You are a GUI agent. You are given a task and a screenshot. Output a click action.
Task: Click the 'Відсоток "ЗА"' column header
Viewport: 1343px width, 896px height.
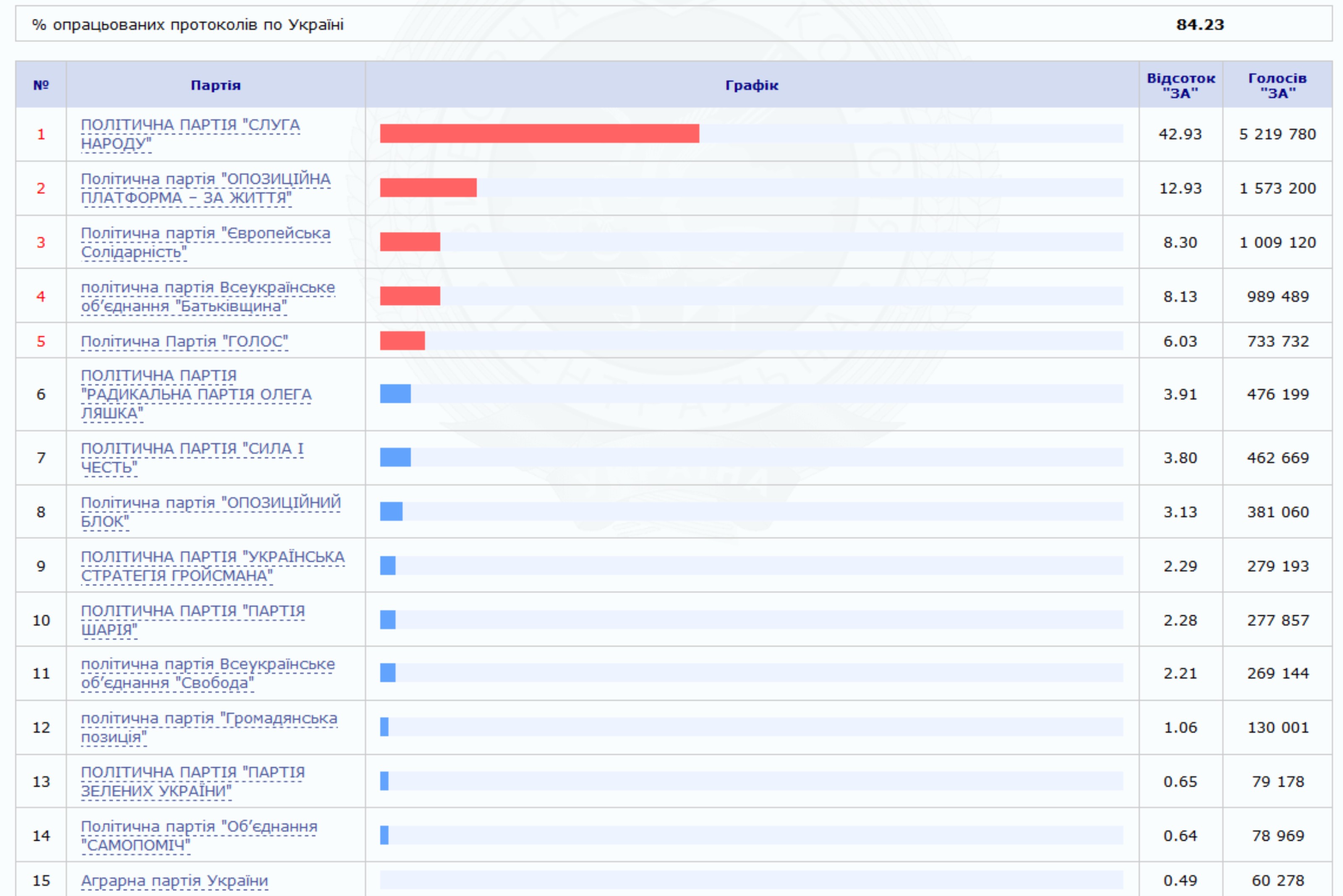pos(1181,86)
